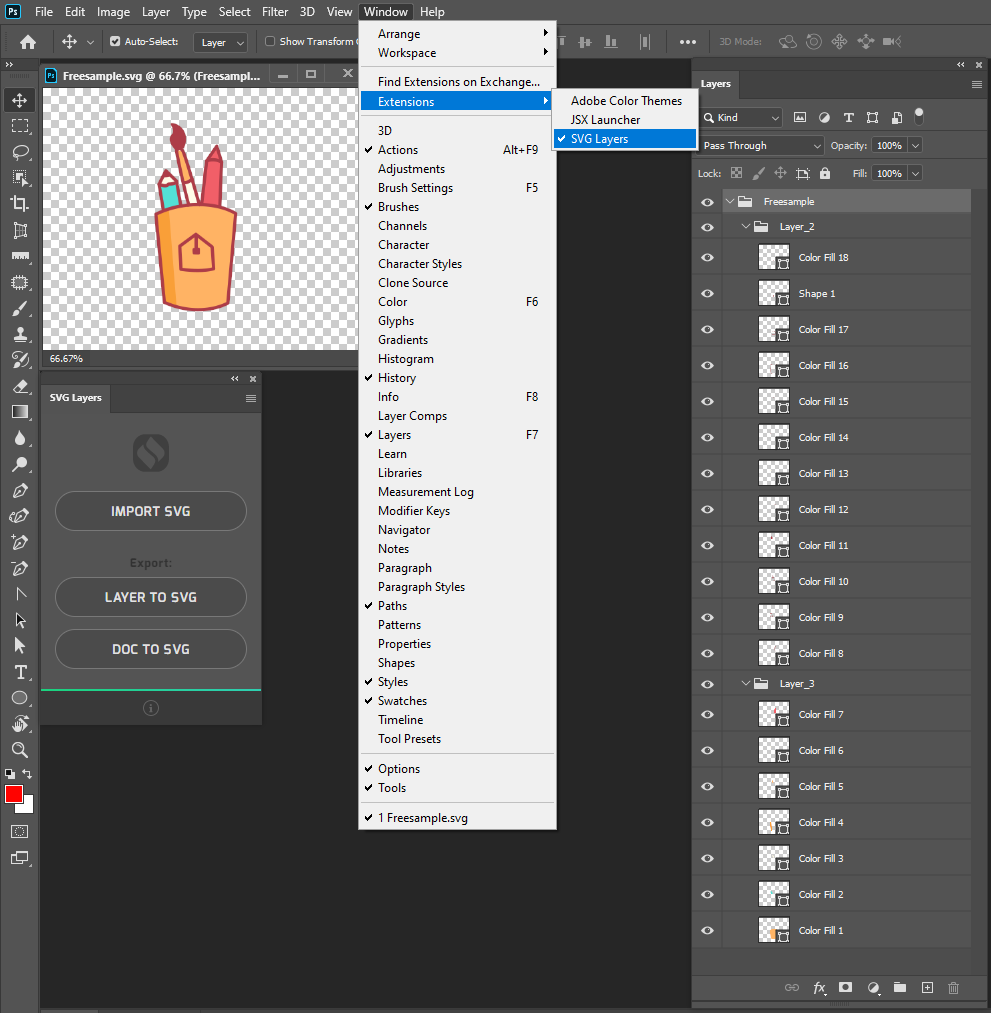The width and height of the screenshot is (991, 1013).
Task: Select the Path Selection tool
Action: click(20, 620)
